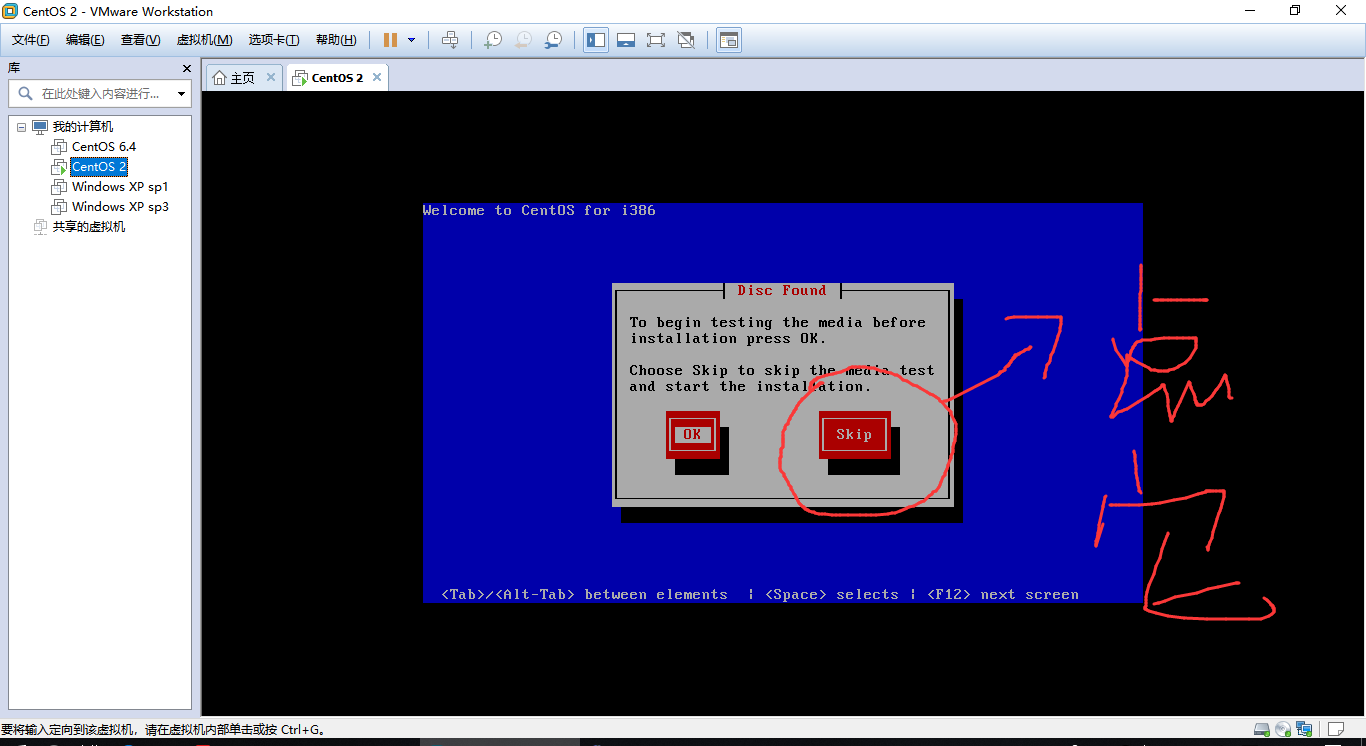1366x746 pixels.
Task: Pause the virtual machine with the orange button
Action: pyautogui.click(x=390, y=40)
